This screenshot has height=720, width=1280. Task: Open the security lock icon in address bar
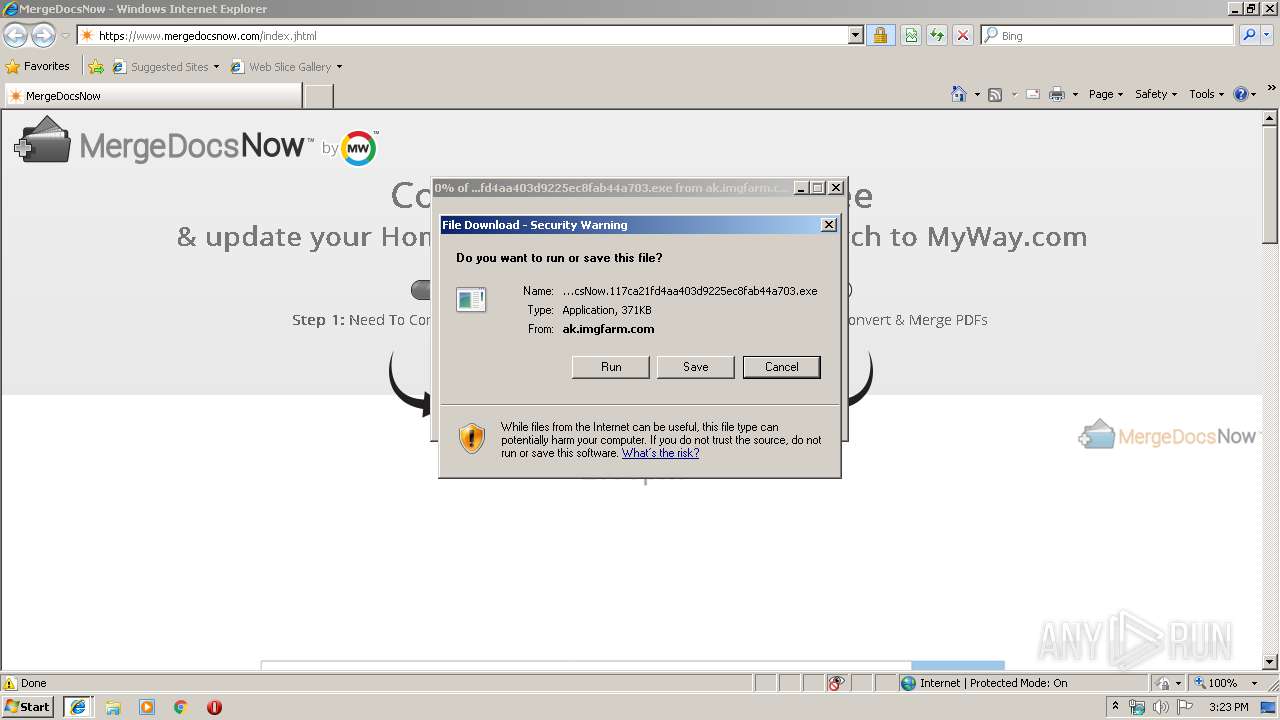point(880,36)
